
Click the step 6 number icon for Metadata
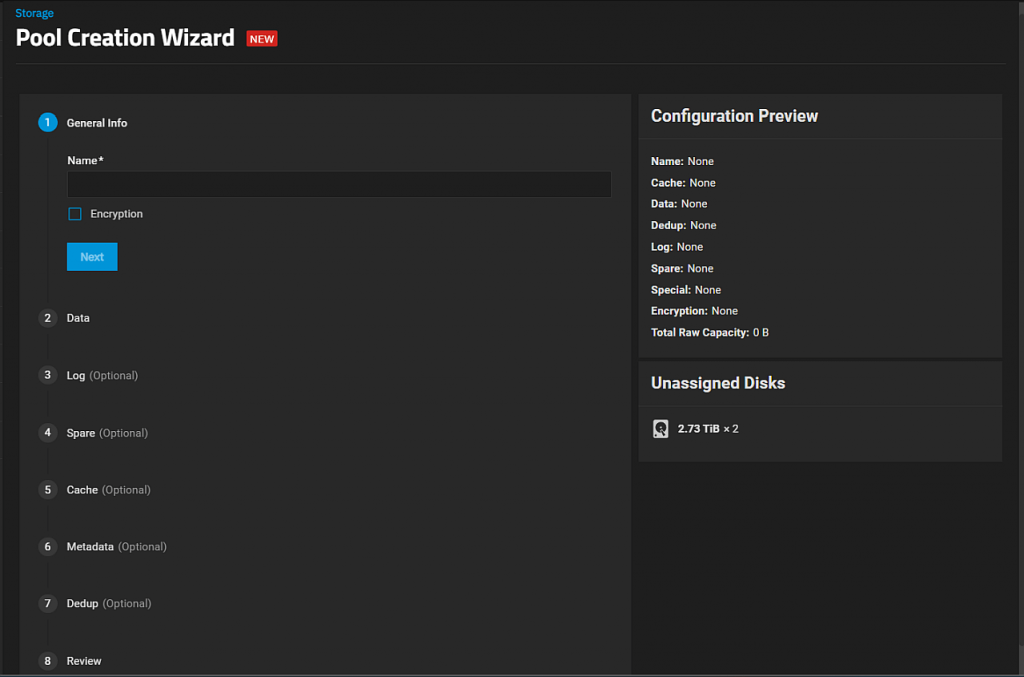pyautogui.click(x=47, y=546)
